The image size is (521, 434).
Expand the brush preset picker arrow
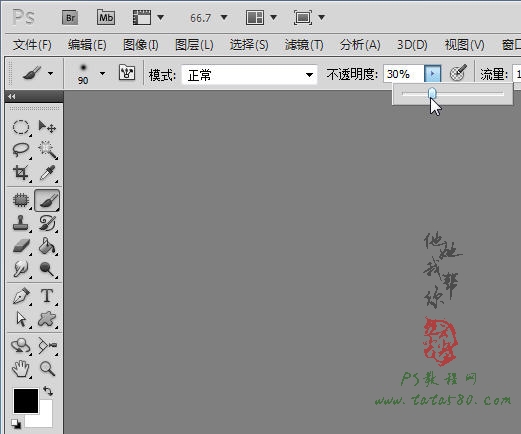point(102,73)
